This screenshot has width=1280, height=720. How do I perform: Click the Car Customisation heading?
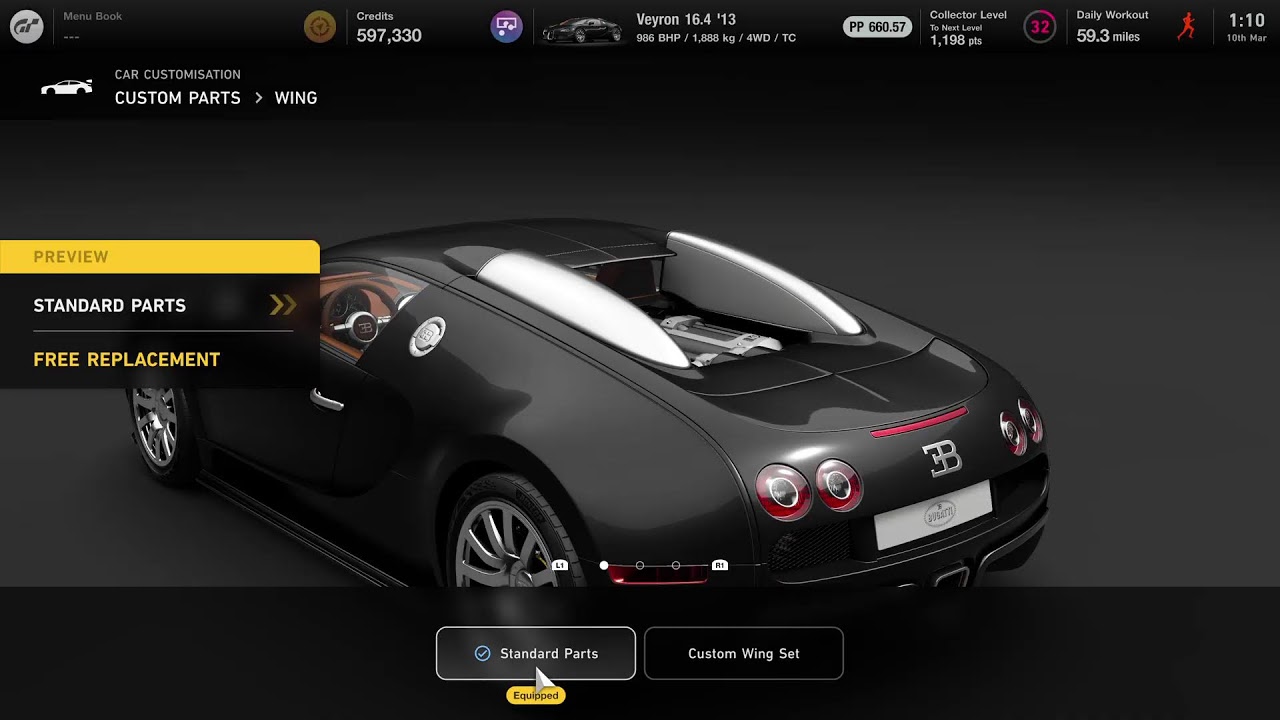(x=177, y=75)
